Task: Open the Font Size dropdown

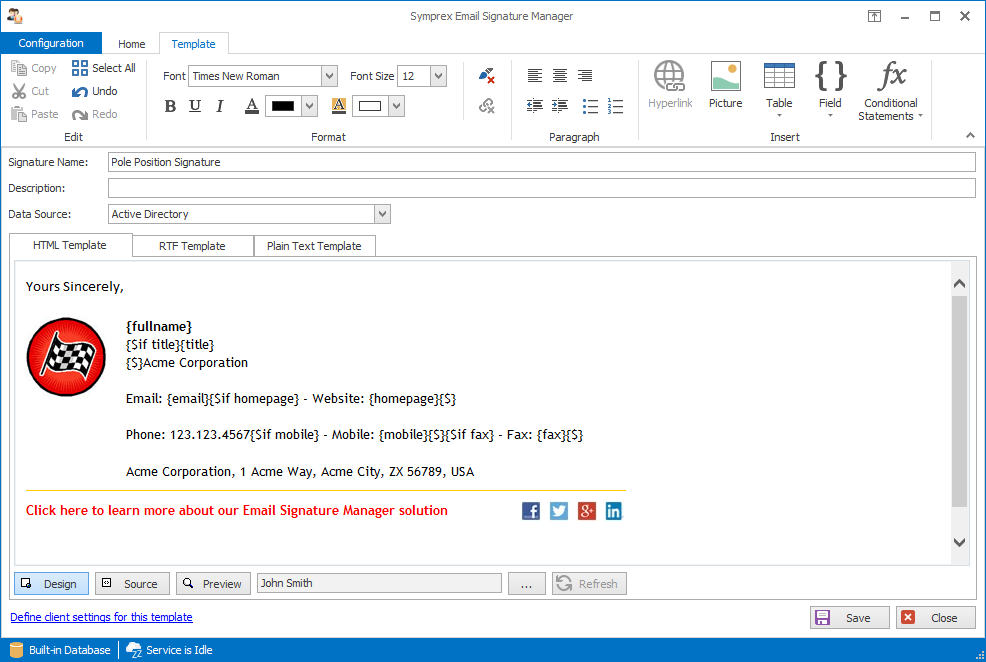Action: tap(439, 76)
